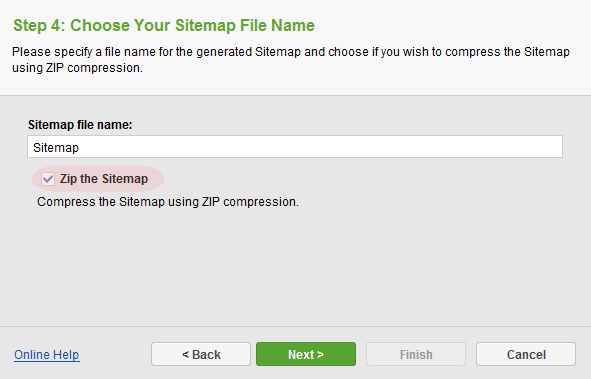Screen dimensions: 591x379
Task: Click the word 'Sitemap' inside the text box
Action: 56,147
